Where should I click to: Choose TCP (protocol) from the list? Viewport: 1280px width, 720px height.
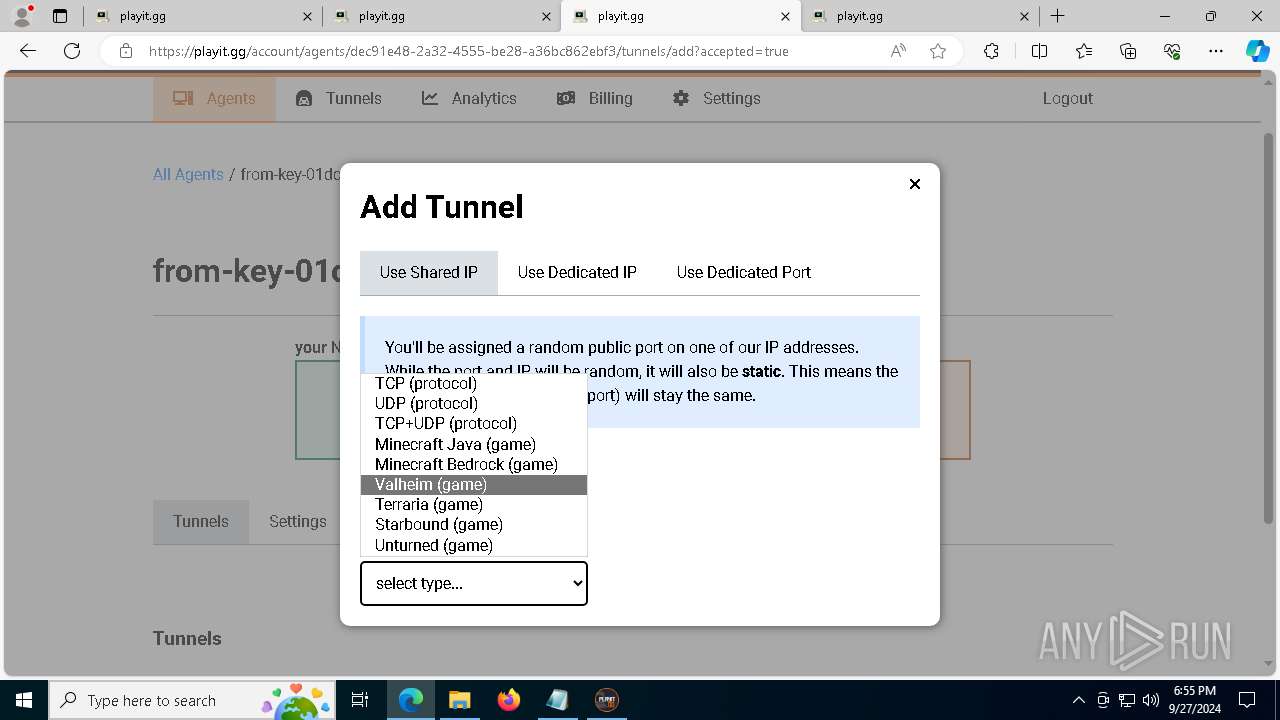point(473,383)
